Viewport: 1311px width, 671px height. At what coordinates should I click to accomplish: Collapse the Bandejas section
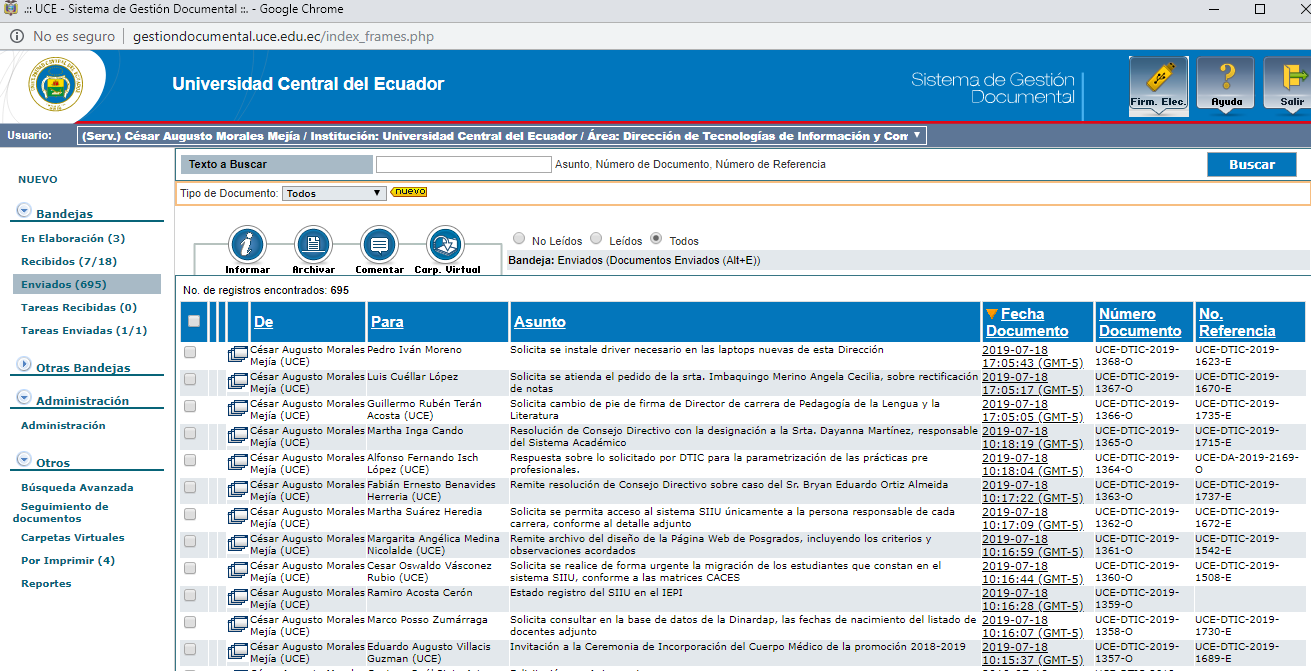[x=23, y=212]
